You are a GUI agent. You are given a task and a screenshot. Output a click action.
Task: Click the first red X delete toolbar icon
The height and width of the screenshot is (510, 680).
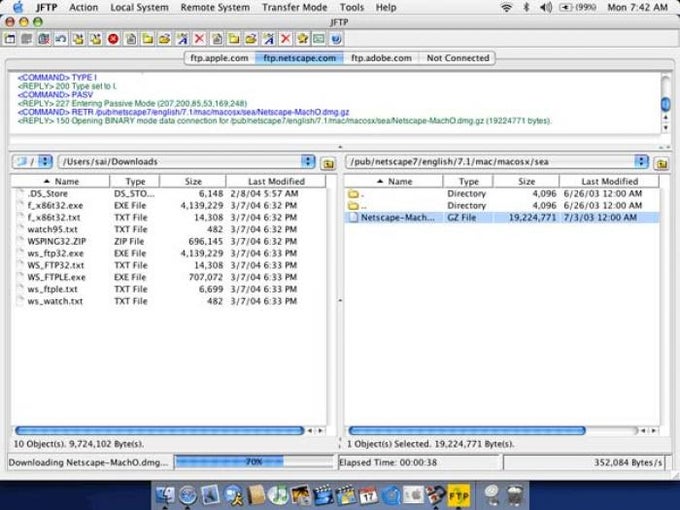click(199, 39)
